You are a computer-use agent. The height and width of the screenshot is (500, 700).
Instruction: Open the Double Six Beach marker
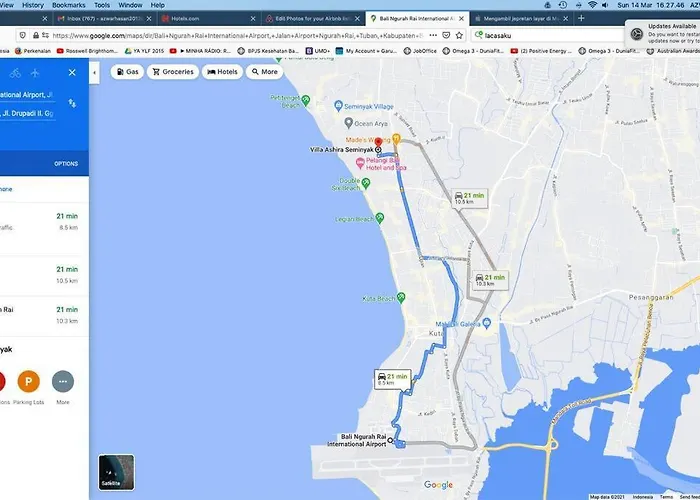click(366, 183)
